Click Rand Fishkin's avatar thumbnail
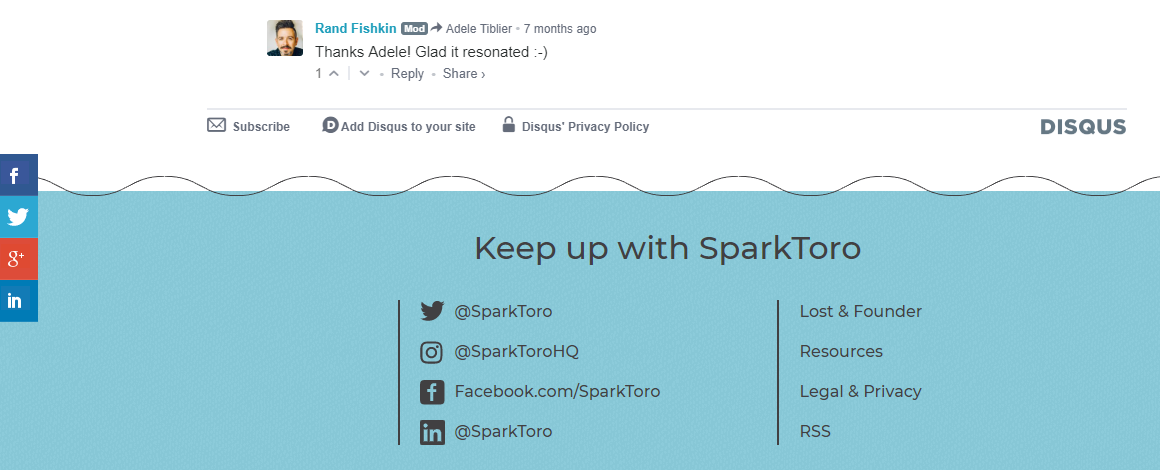The image size is (1160, 470). 285,38
